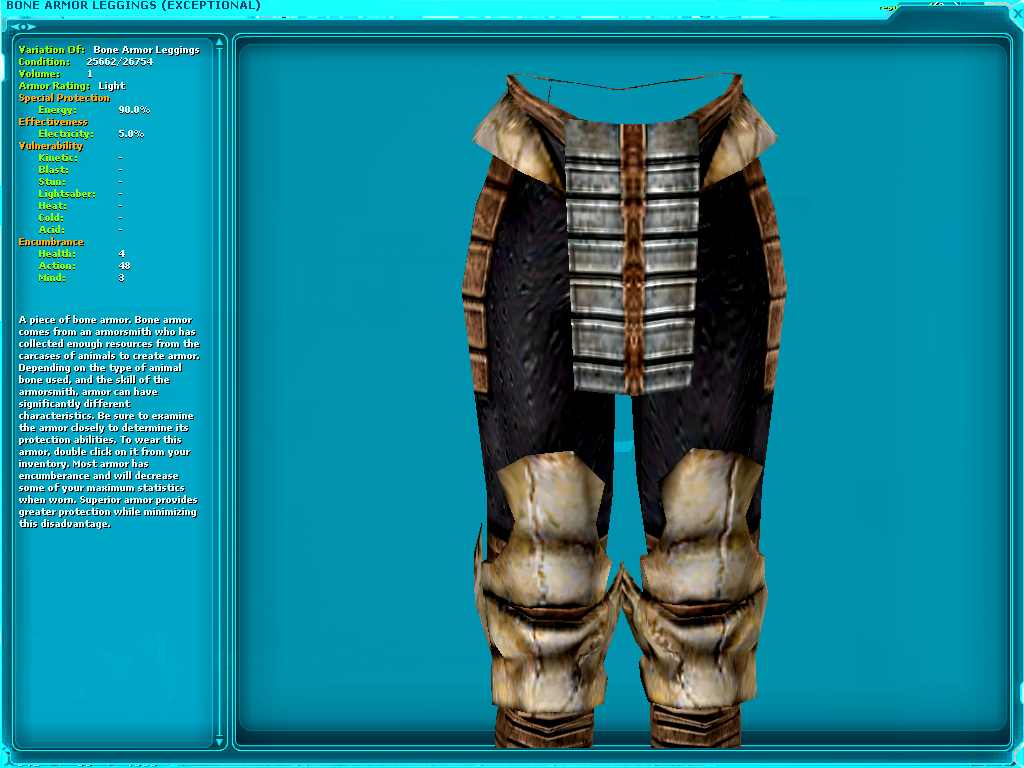Click the 'Mind:' encumbrance label

(x=52, y=278)
